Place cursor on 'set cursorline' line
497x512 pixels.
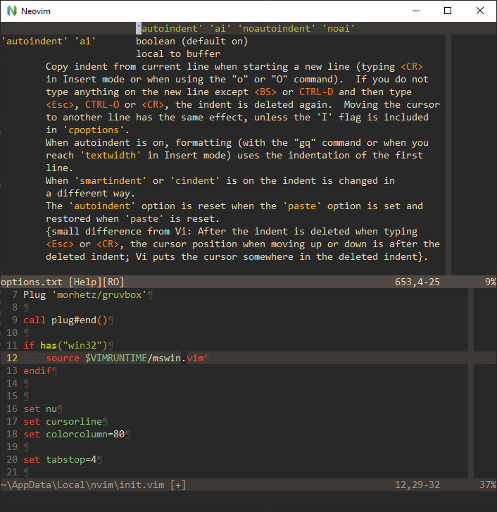point(63,422)
